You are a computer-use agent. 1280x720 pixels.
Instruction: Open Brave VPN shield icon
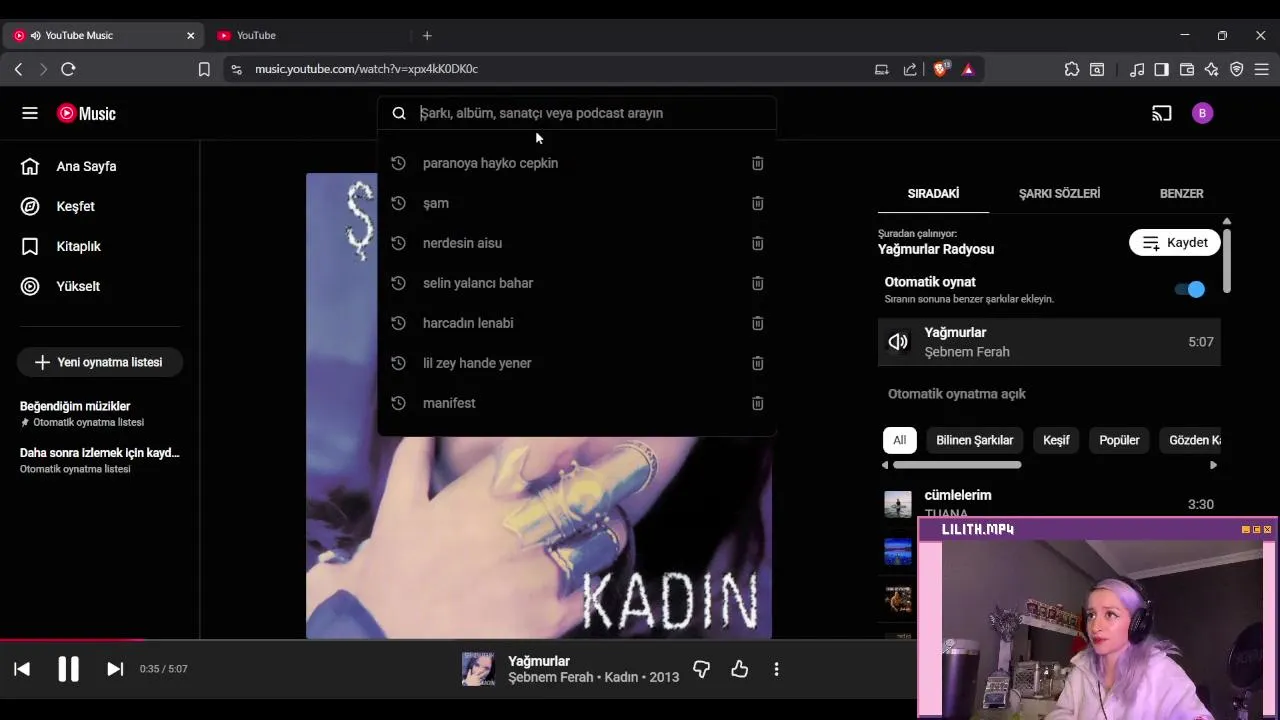[x=1237, y=69]
